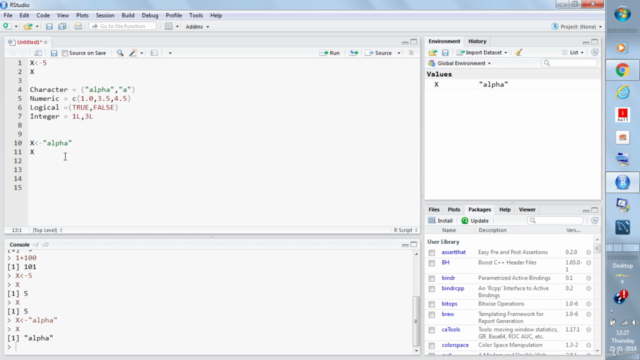This screenshot has height=360, width=640.
Task: Print the current file icon
Action: coord(78,26)
